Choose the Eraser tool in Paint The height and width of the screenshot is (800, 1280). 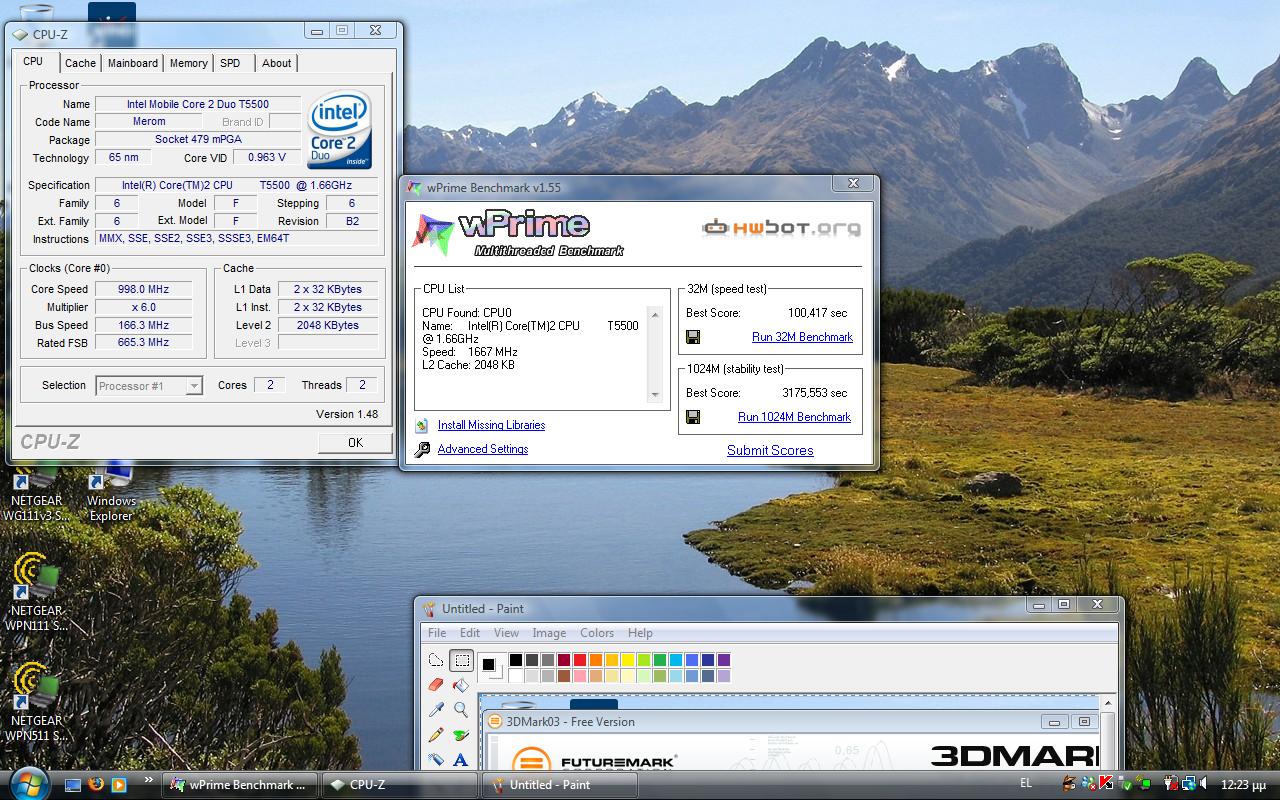436,685
